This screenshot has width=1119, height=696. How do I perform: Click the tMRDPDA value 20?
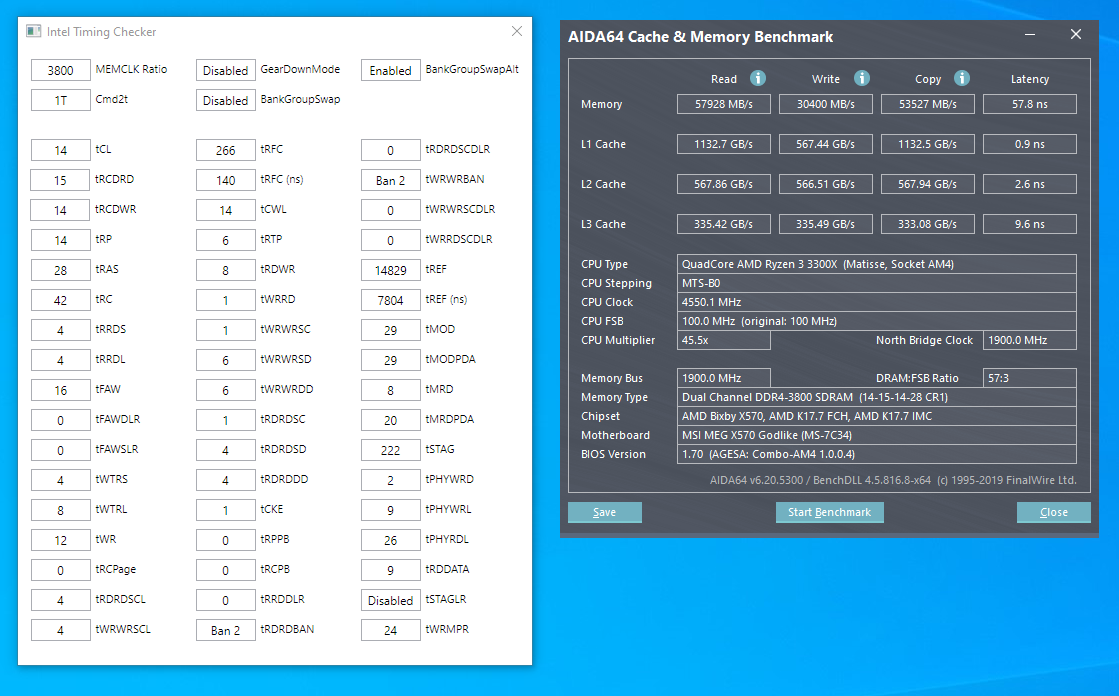click(x=390, y=420)
